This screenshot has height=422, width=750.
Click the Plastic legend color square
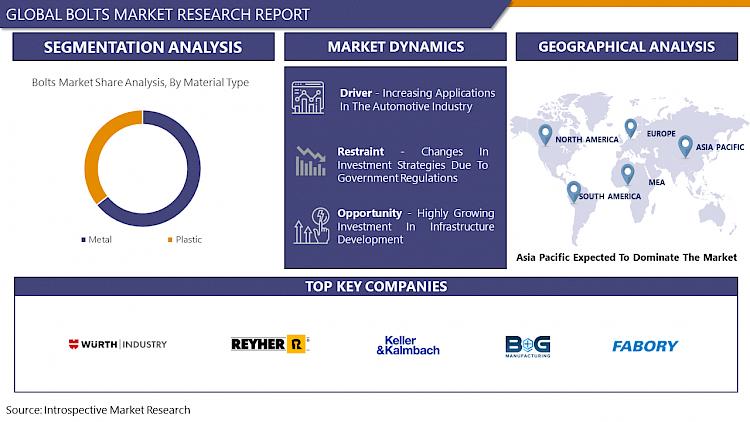point(170,240)
